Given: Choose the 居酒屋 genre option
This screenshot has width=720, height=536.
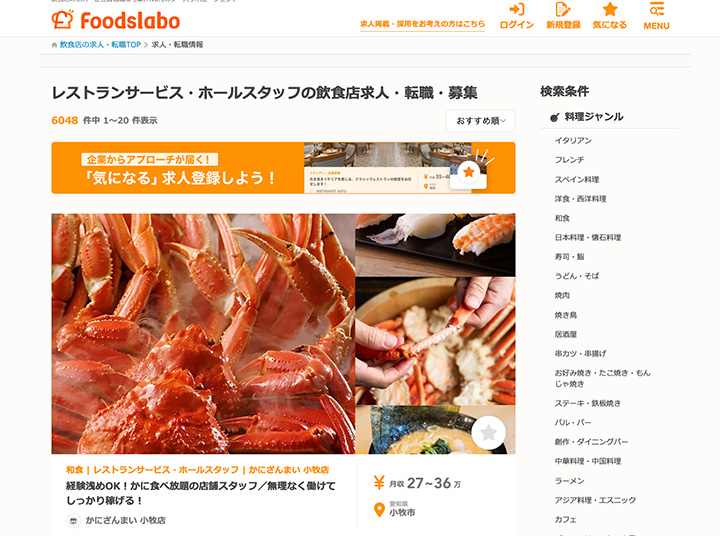Looking at the screenshot, I should (566, 334).
